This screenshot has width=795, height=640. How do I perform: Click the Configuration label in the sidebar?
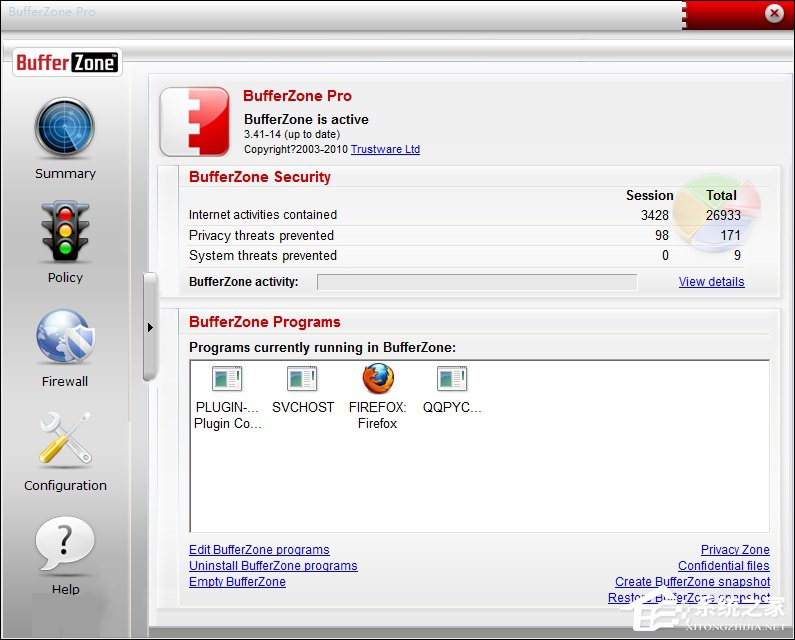[65, 485]
